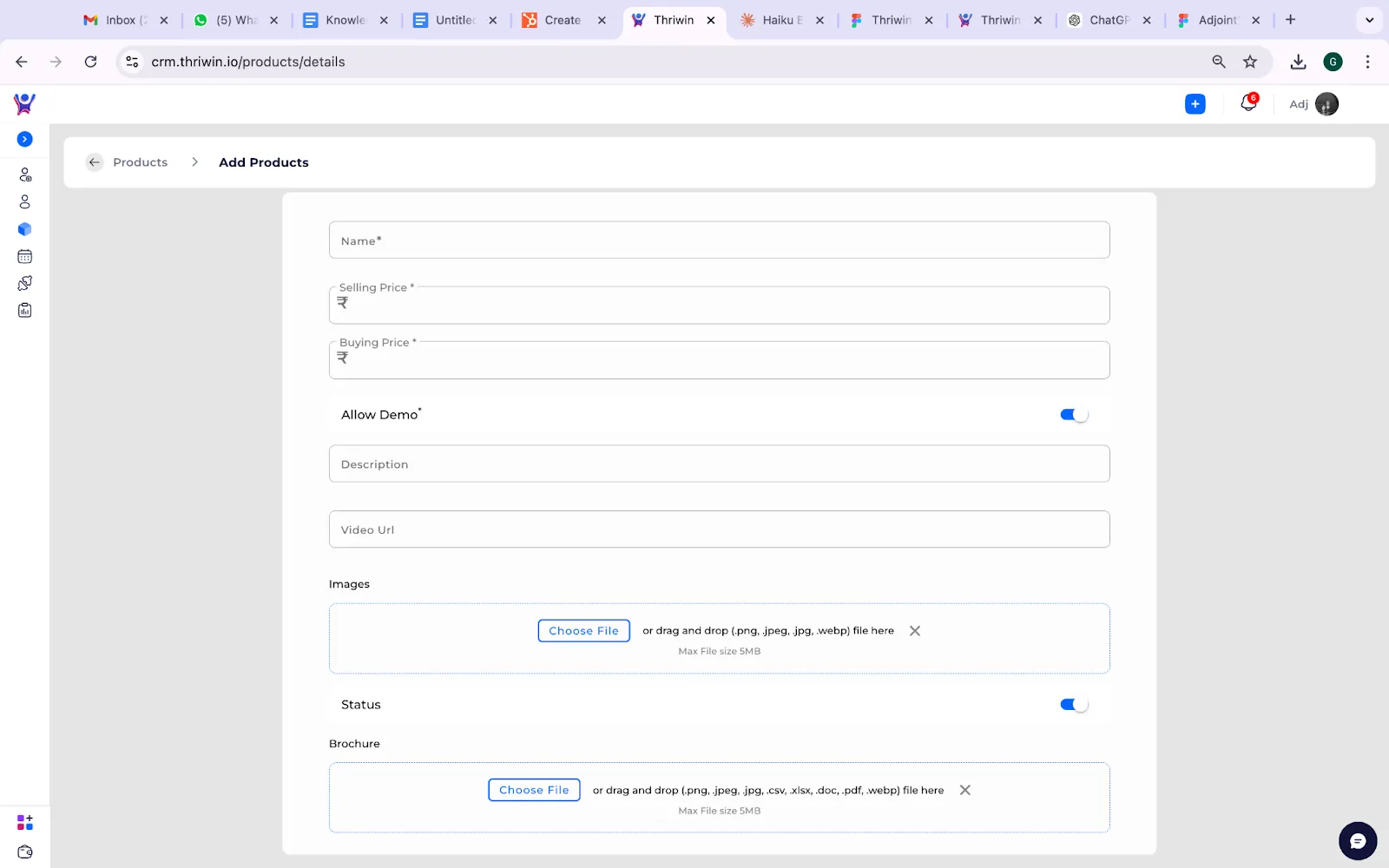Open the wallet icon at sidebar bottom

point(25,852)
